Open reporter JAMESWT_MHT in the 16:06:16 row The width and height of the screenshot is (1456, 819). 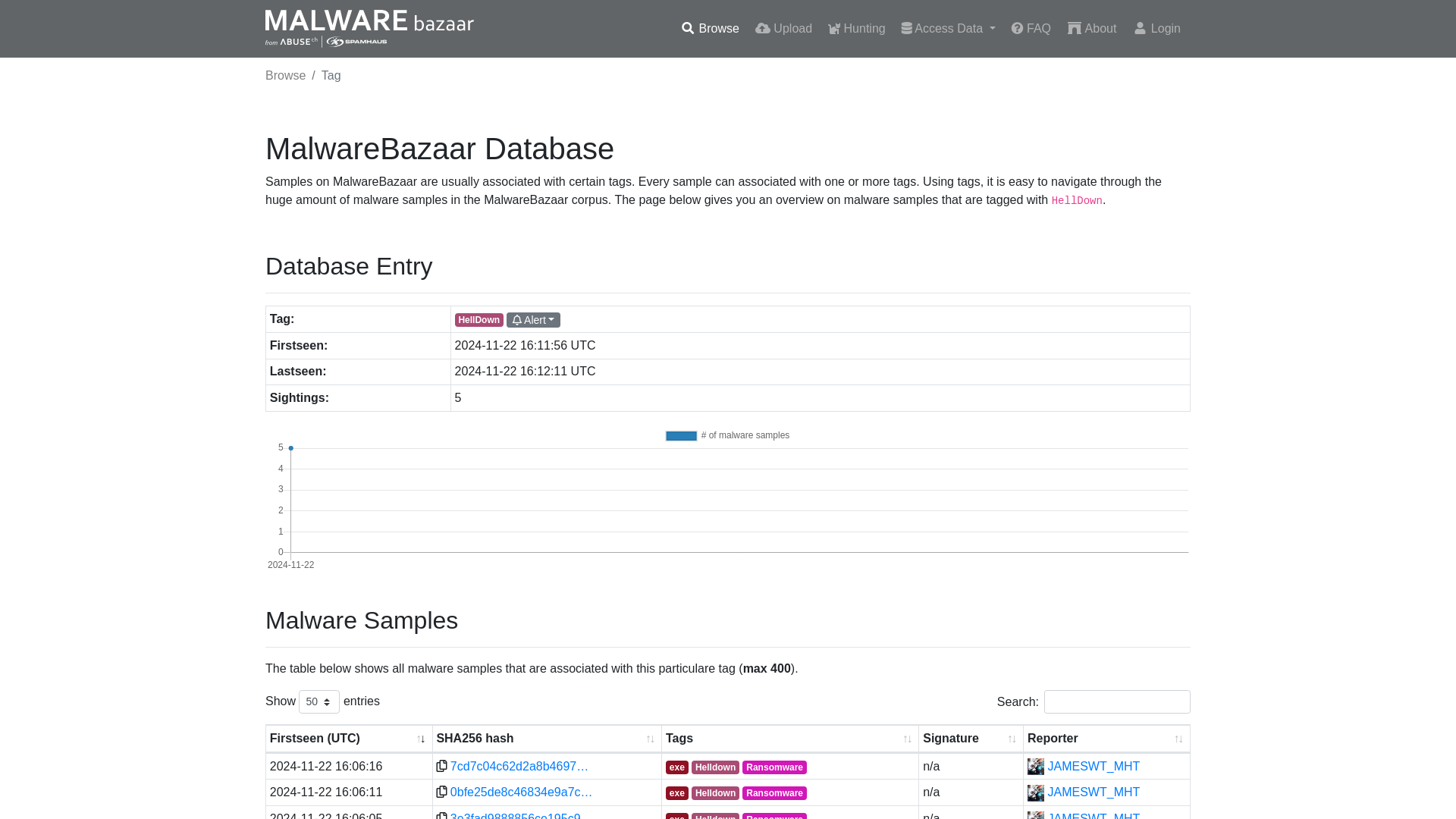click(x=1094, y=767)
